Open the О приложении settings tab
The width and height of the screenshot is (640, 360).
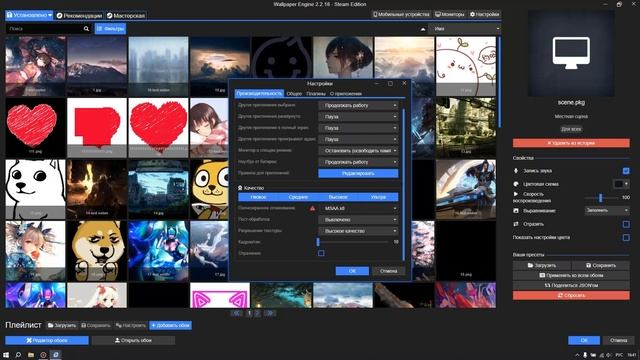point(346,93)
